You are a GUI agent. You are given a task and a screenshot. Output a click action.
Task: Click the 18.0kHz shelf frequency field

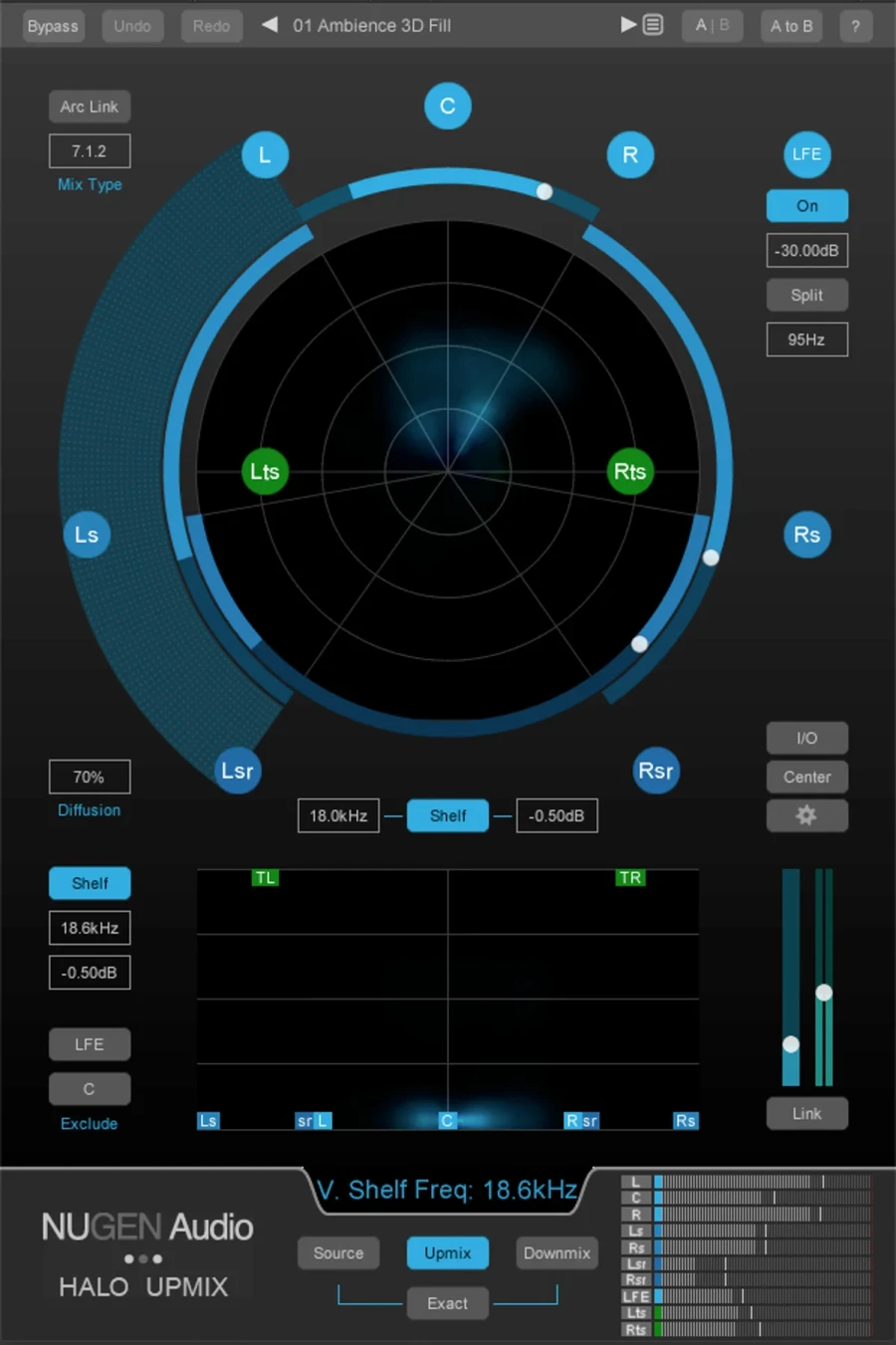pos(338,815)
